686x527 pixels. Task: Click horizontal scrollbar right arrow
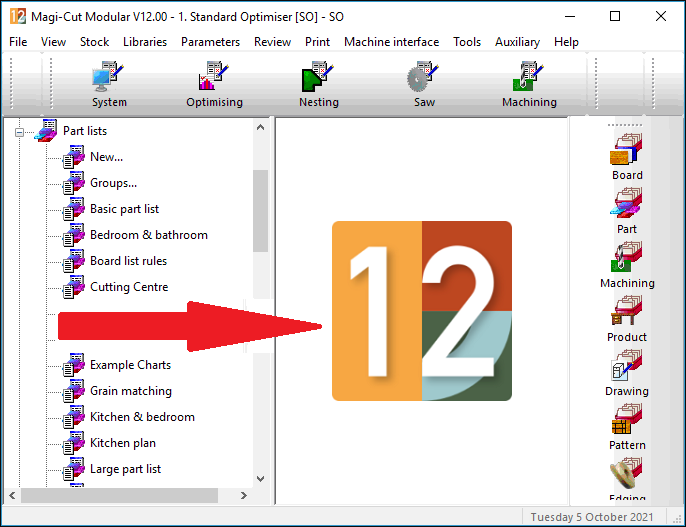pyautogui.click(x=244, y=496)
